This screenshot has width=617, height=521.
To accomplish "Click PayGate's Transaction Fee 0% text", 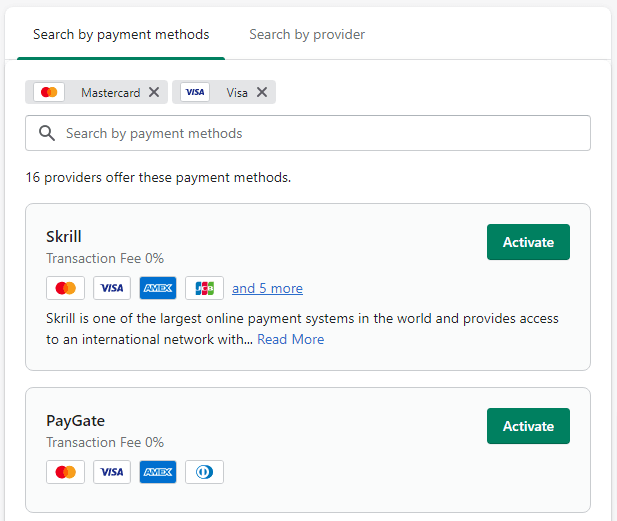I will click(x=105, y=442).
